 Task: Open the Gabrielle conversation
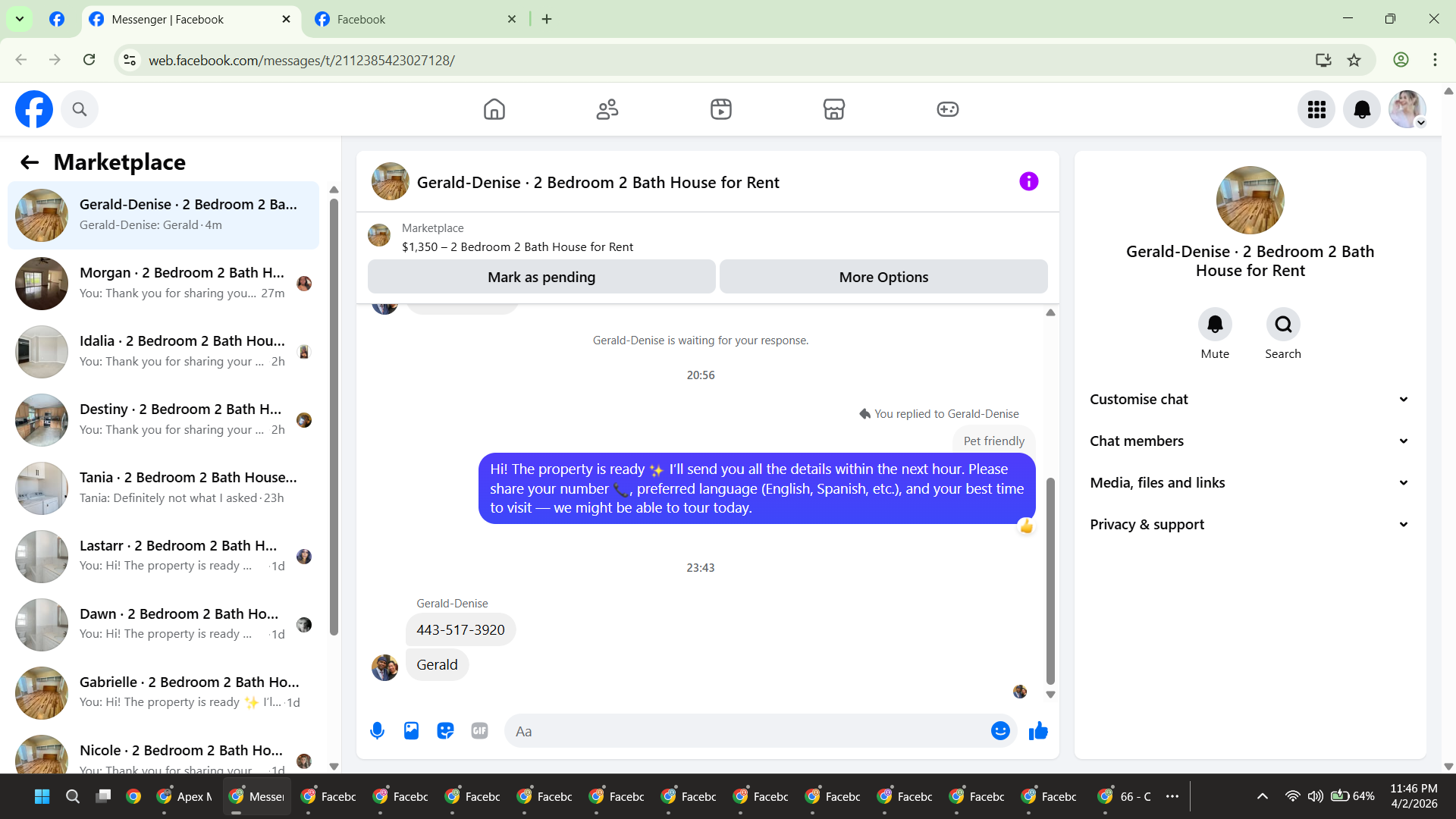click(163, 693)
